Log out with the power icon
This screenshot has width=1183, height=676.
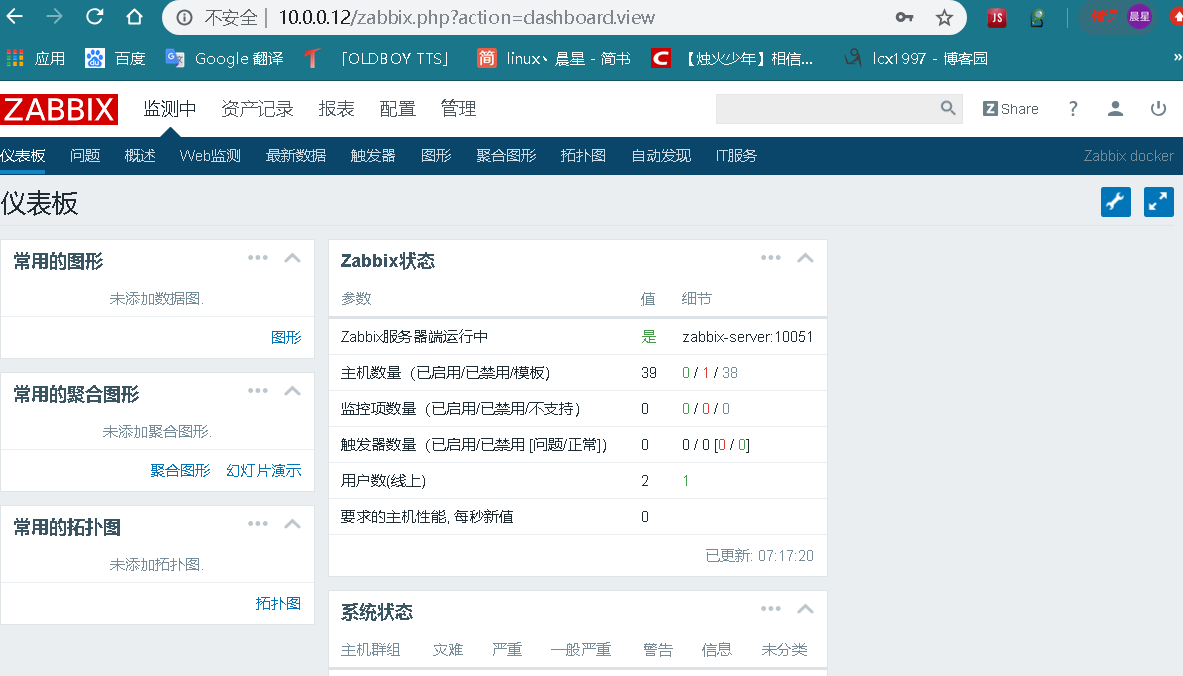(x=1158, y=109)
